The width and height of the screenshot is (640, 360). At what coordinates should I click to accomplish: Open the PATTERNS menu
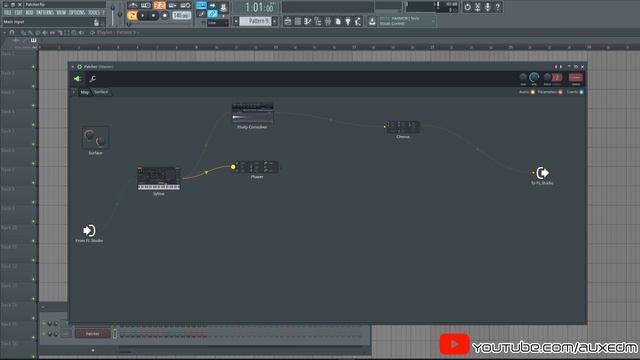click(x=45, y=13)
